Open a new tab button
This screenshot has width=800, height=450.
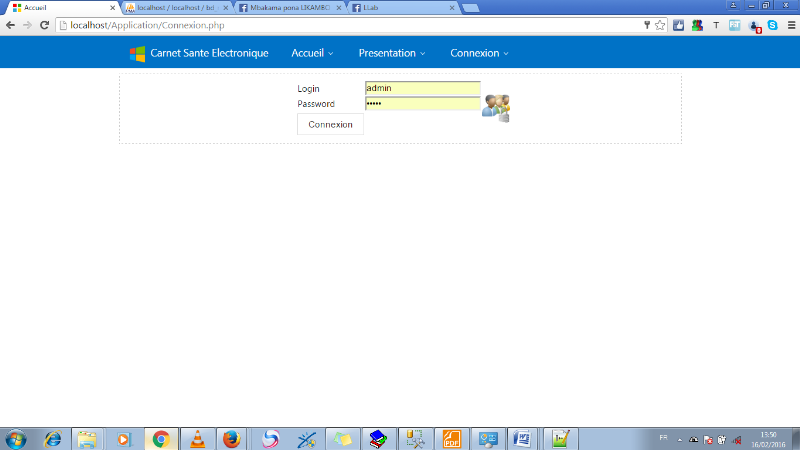(x=470, y=8)
